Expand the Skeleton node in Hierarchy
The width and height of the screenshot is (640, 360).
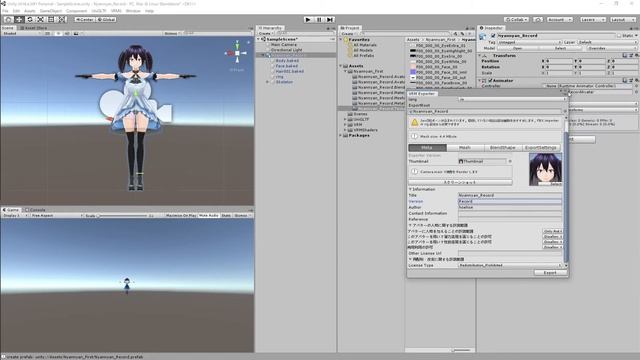[x=268, y=82]
